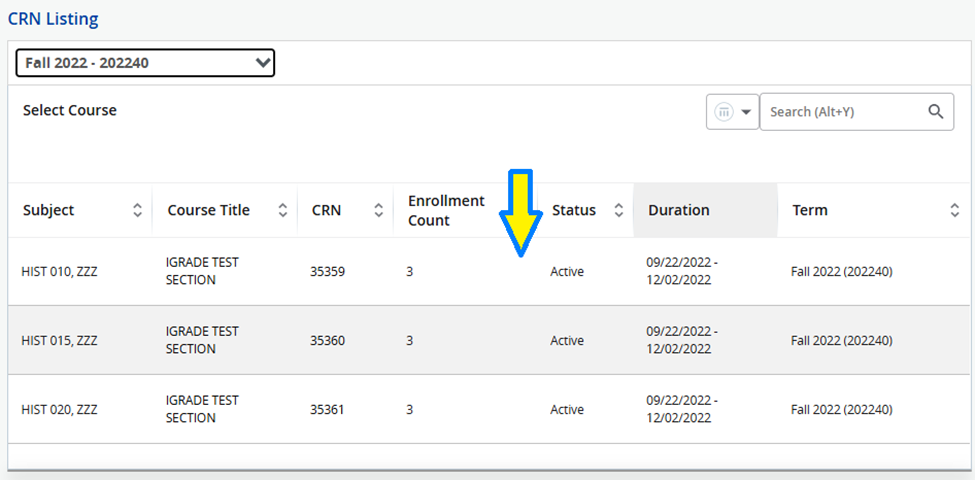Click CRN 35359 cell
This screenshot has width=975, height=480.
(327, 272)
